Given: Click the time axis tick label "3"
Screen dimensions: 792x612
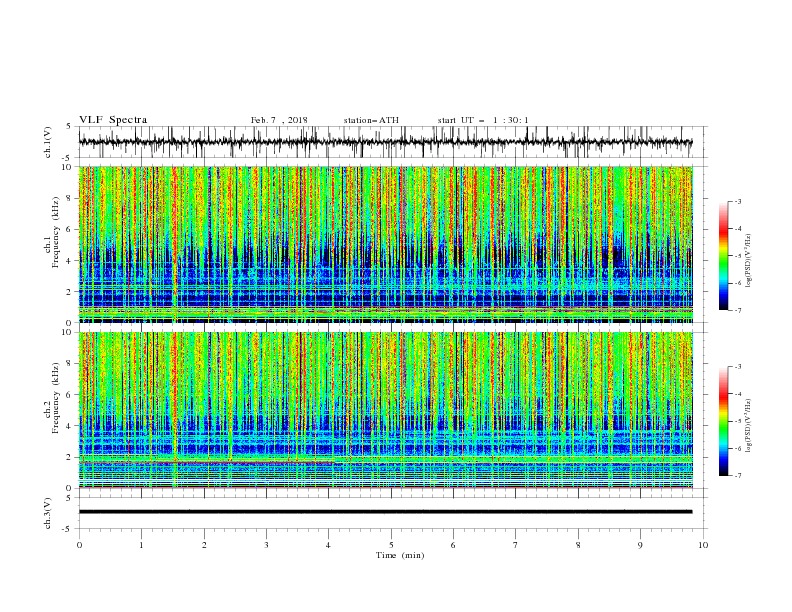Looking at the screenshot, I should point(267,545).
